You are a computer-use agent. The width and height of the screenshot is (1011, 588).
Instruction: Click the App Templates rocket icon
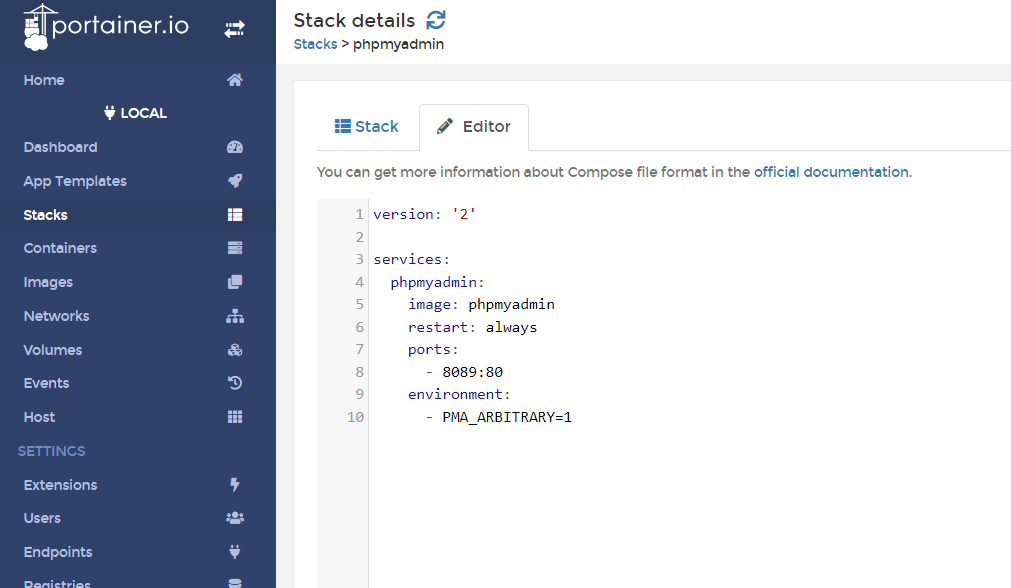tap(235, 181)
